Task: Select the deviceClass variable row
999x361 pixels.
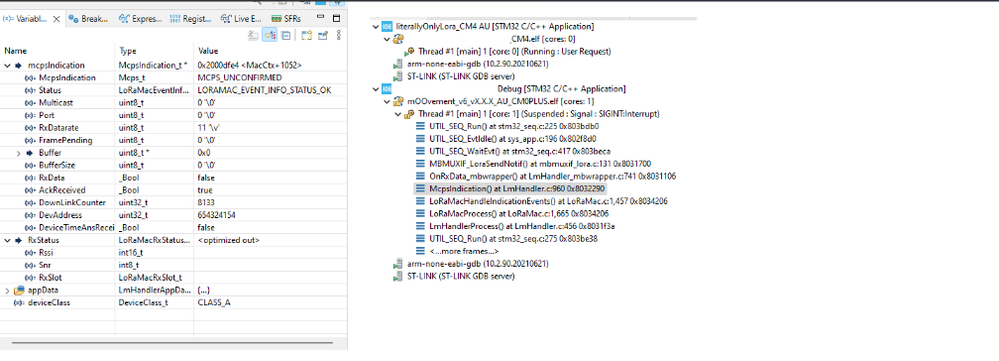Action: click(x=173, y=302)
